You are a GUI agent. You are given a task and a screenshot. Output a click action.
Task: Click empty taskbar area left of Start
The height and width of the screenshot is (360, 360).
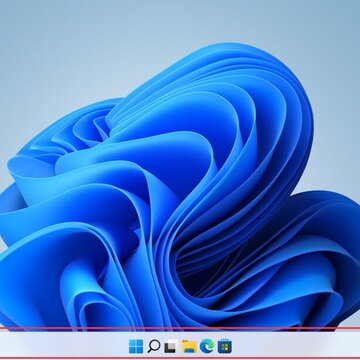63,347
